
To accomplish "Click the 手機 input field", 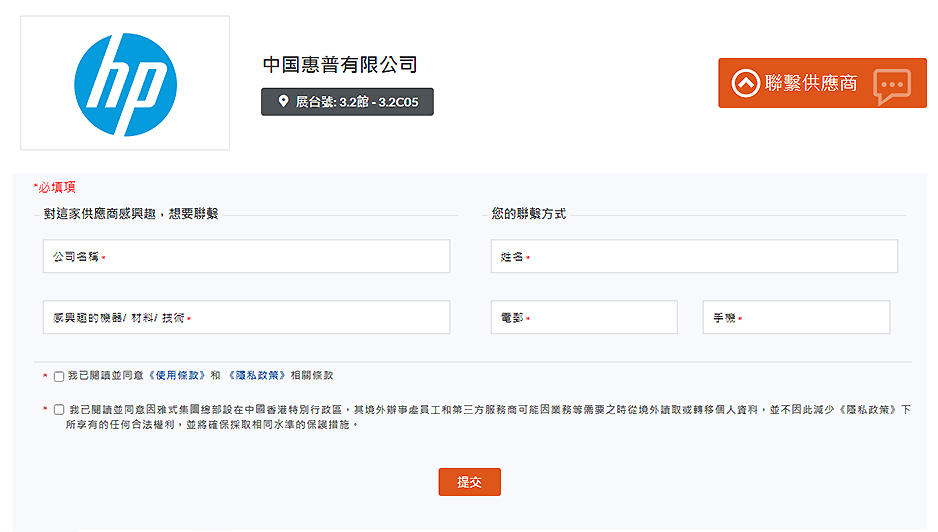I will pyautogui.click(x=796, y=318).
